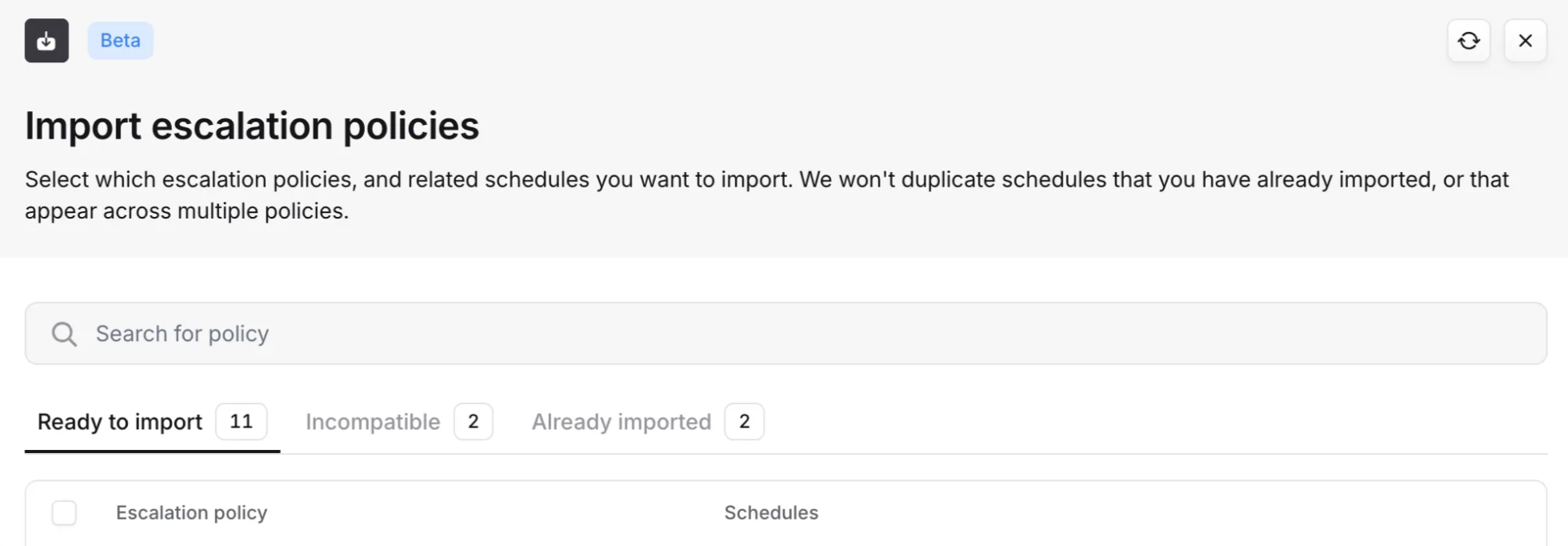This screenshot has width=1568, height=546.
Task: Click the Schedules column header
Action: pos(770,512)
